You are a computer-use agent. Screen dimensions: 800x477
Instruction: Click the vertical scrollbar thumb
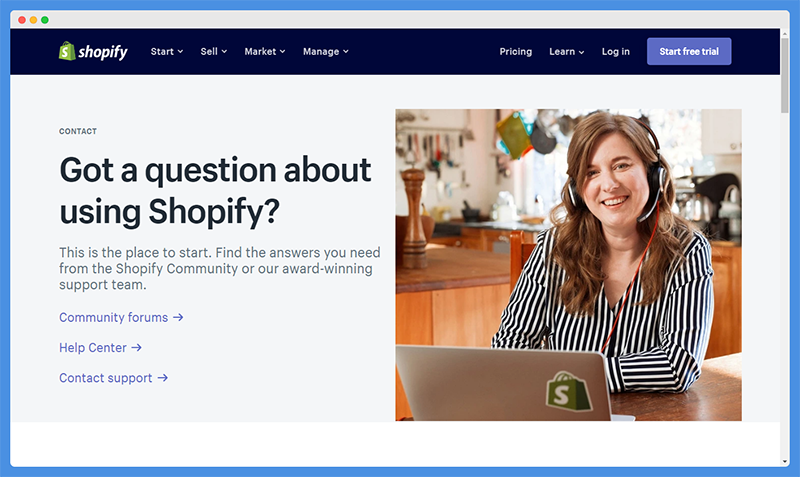785,74
